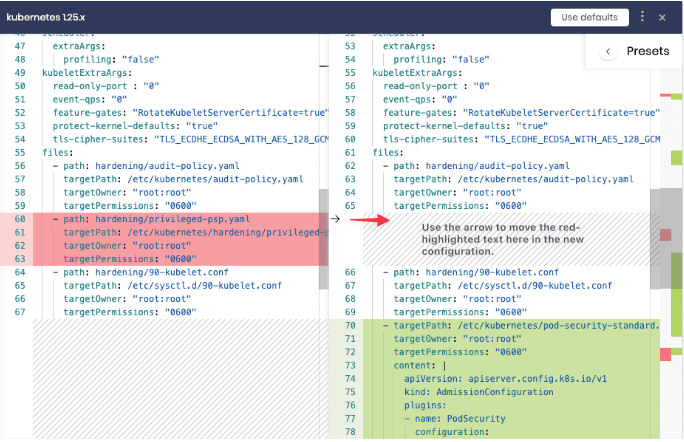Click targetPermissions on right line 72
684x442 pixels.
[460, 352]
